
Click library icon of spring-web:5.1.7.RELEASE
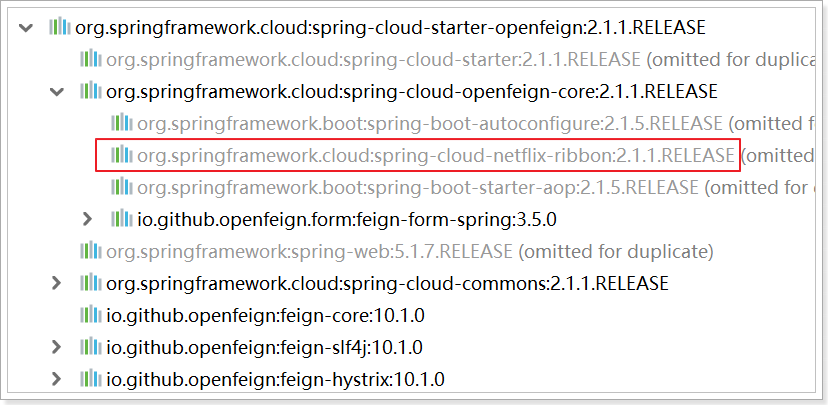pyautogui.click(x=91, y=251)
